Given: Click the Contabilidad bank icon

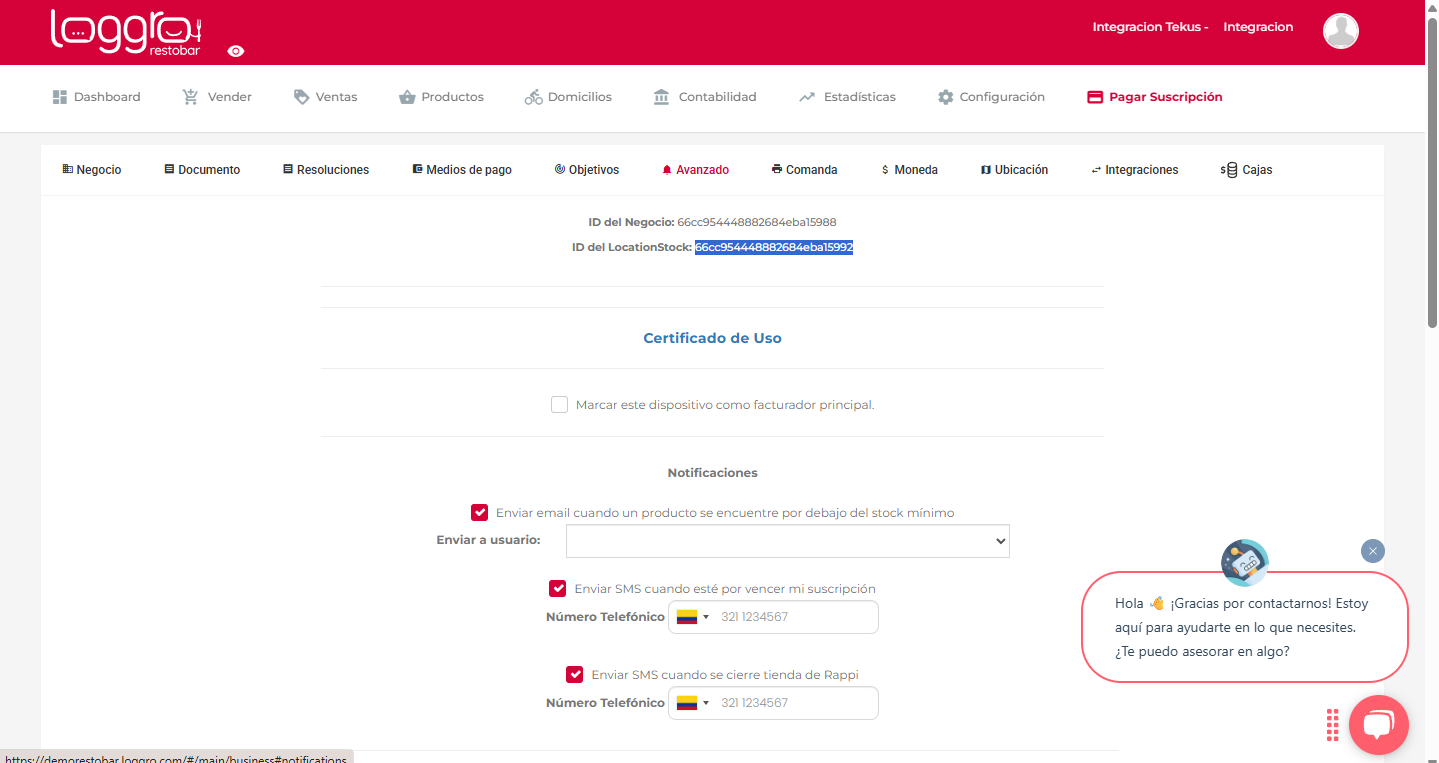Looking at the screenshot, I should 661,97.
